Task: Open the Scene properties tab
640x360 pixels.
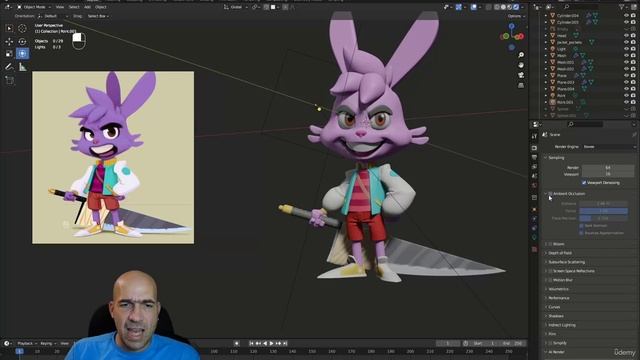Action: [534, 176]
